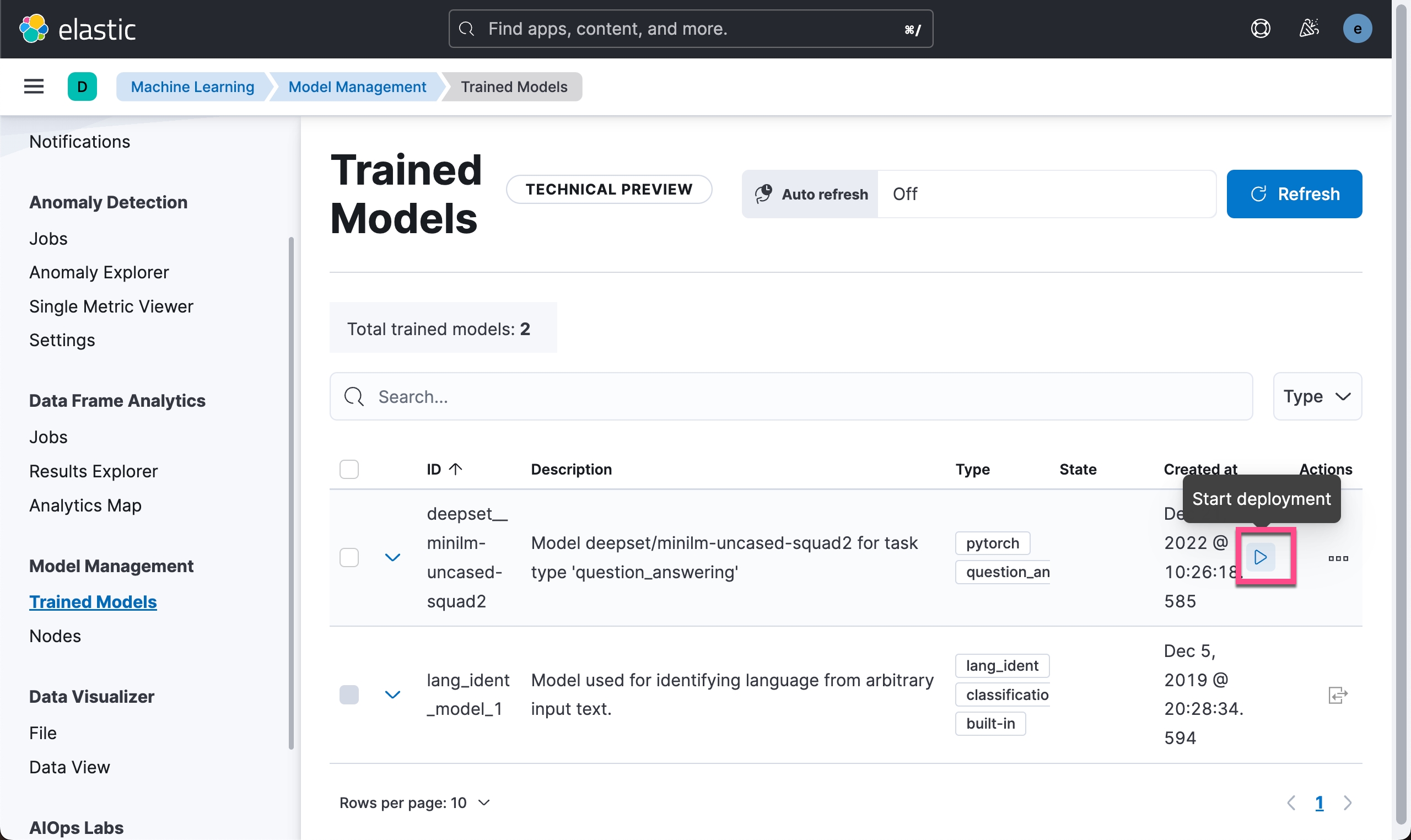The image size is (1411, 840).
Task: Check the select-all rows checkbox
Action: click(349, 469)
